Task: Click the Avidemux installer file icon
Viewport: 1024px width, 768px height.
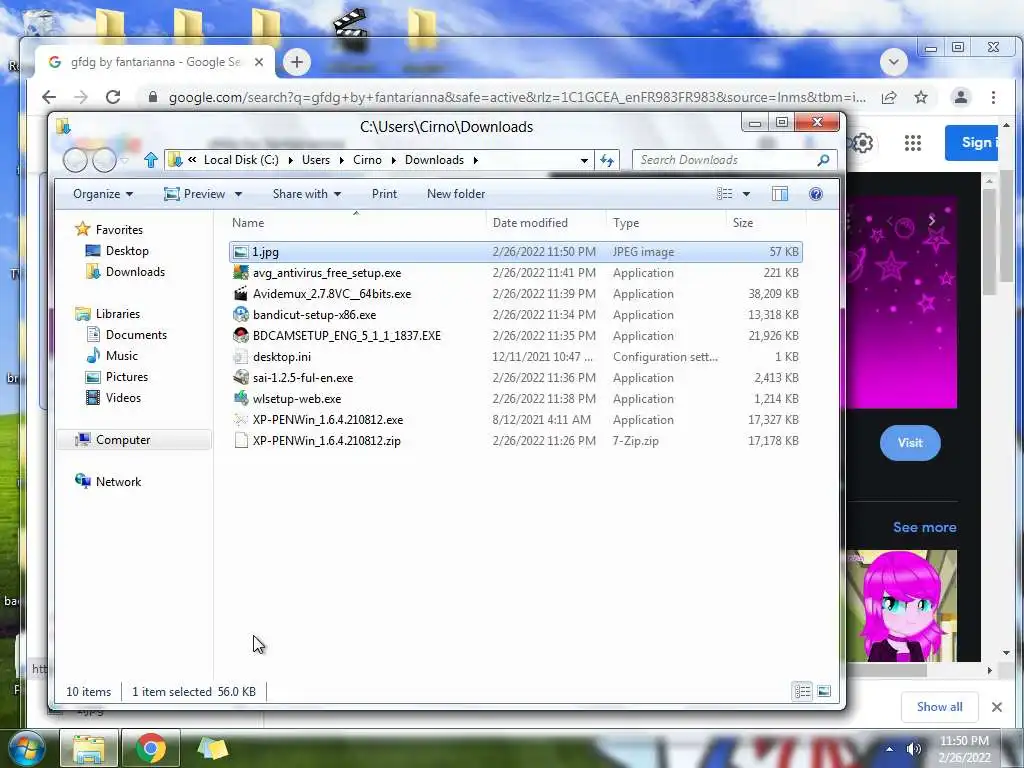Action: (241, 294)
